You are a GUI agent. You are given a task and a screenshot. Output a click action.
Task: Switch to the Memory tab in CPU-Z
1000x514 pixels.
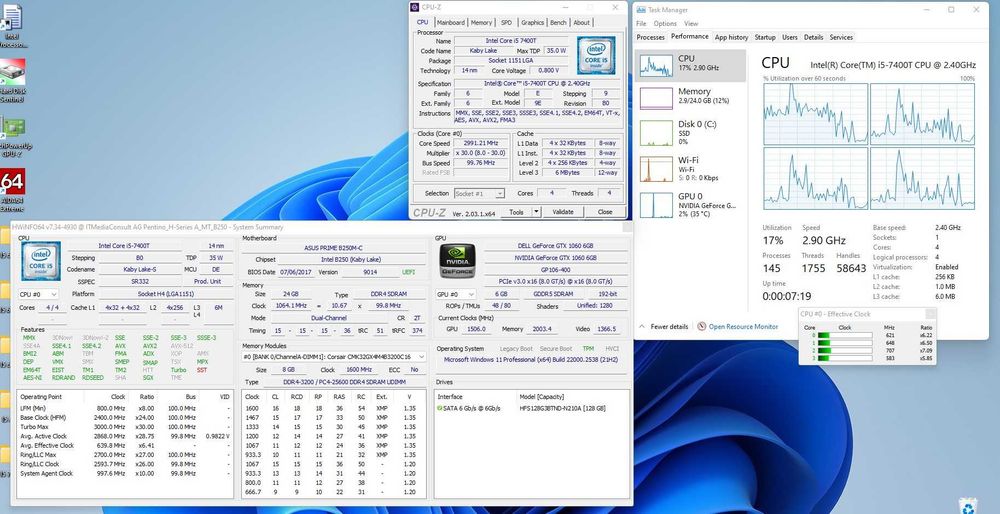481,22
